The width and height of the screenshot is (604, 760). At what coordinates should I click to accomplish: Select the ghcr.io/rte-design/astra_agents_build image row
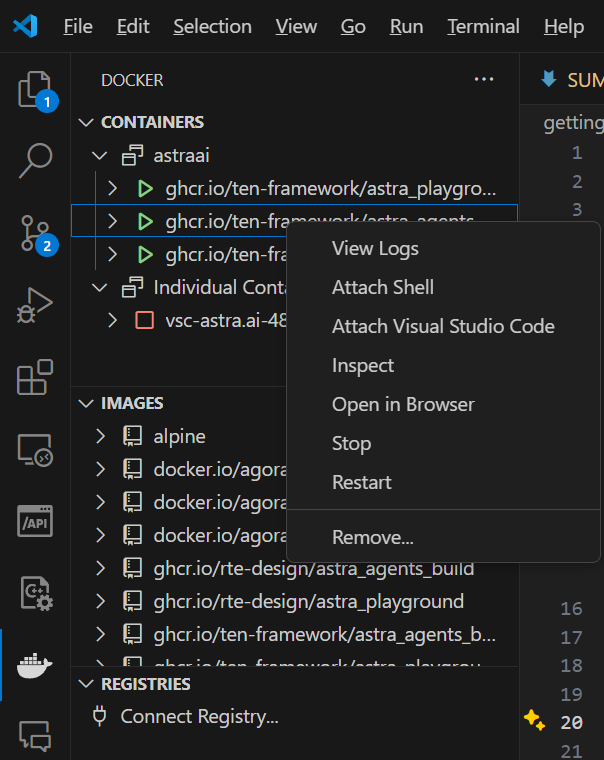point(295,569)
